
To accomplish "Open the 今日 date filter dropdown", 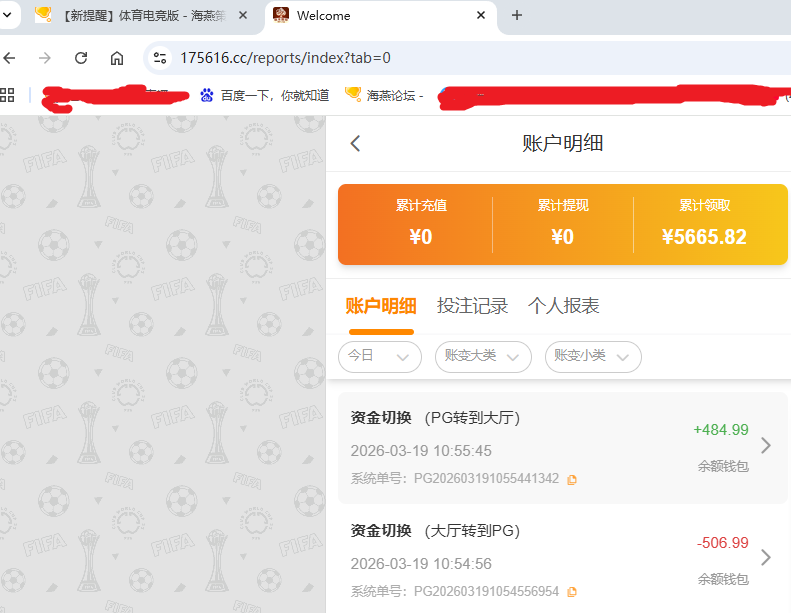I will 380,357.
